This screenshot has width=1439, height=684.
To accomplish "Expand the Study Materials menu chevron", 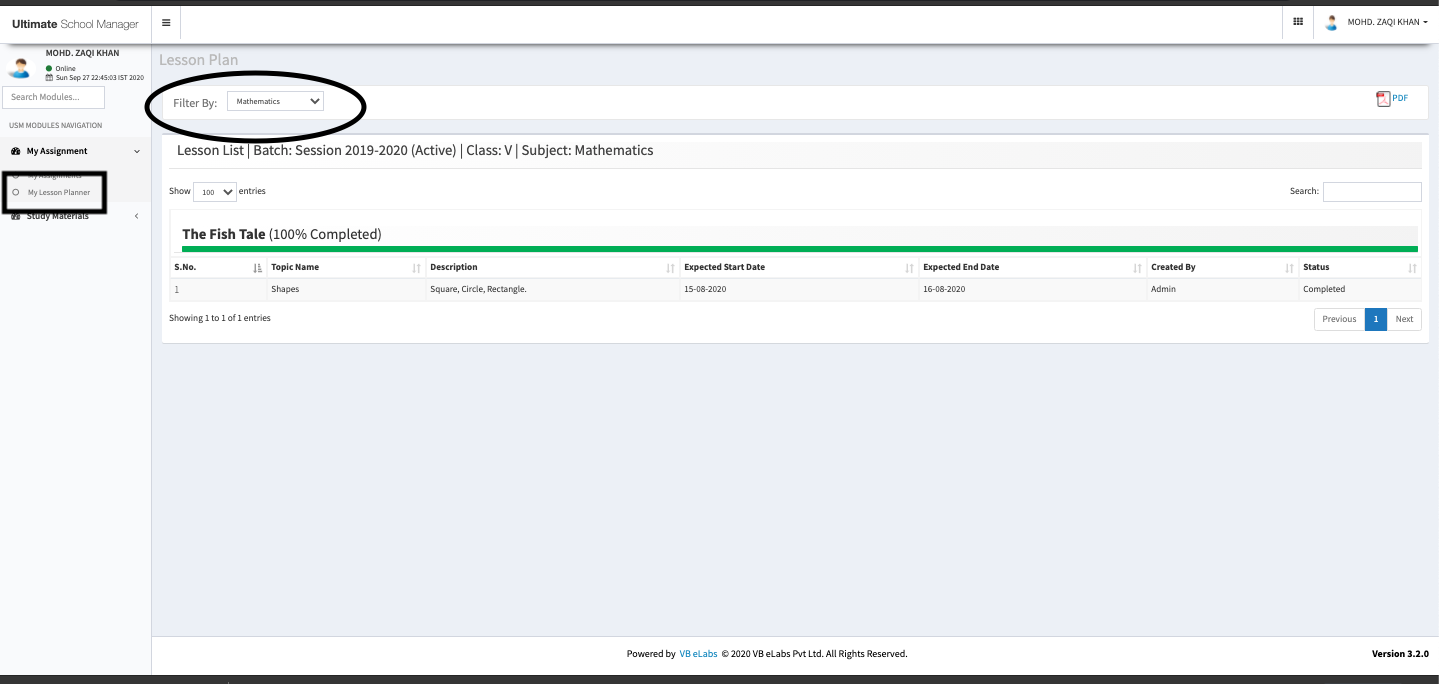I will tap(136, 216).
